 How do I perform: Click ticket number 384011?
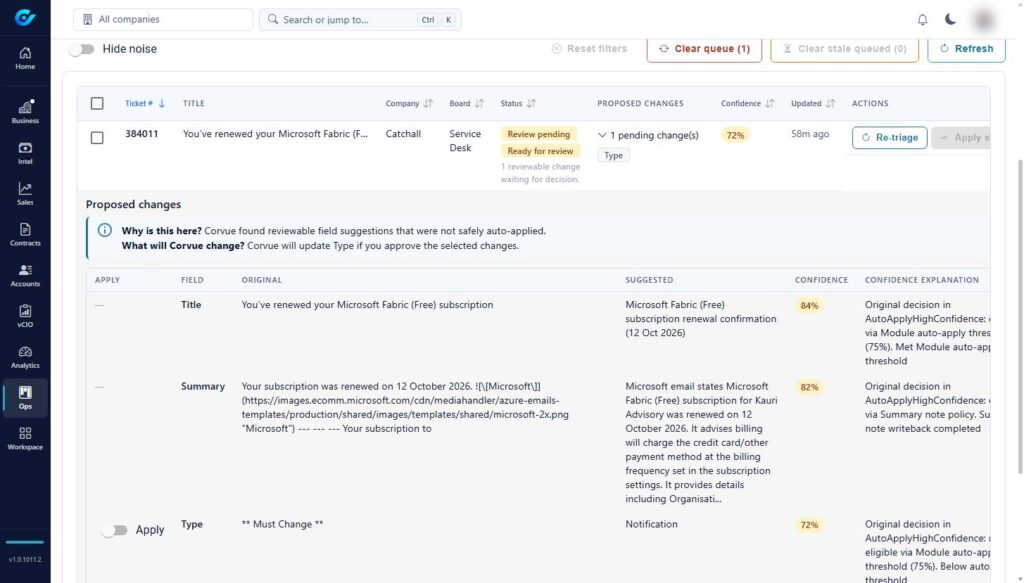142,134
